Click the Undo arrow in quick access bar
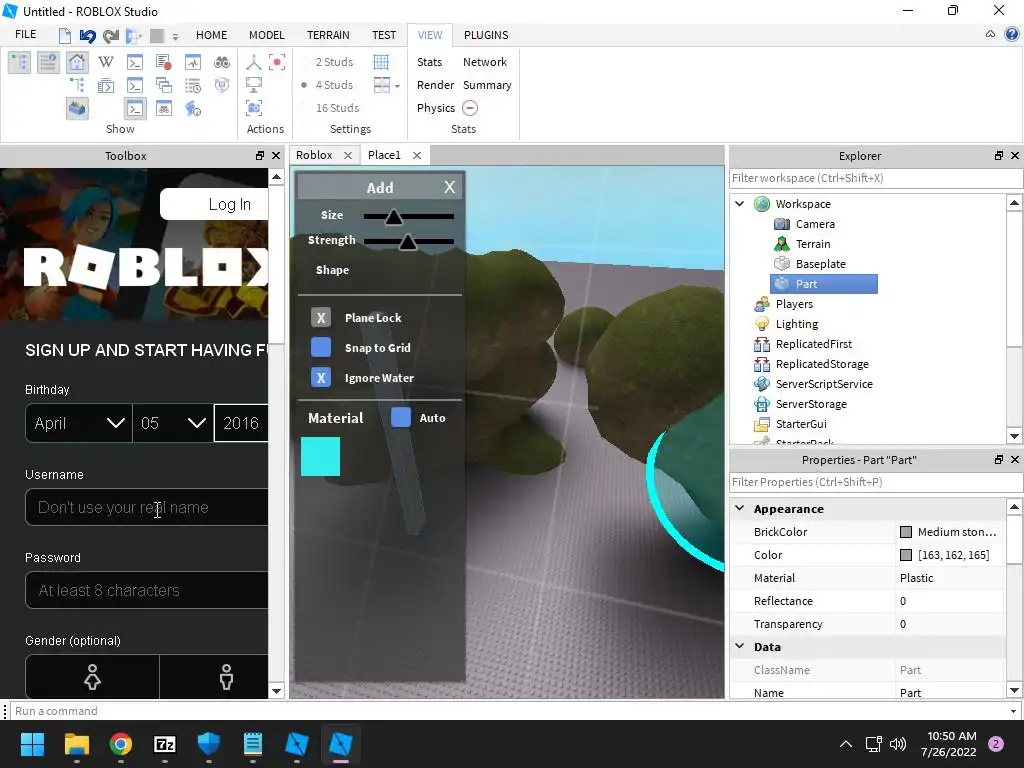Image resolution: width=1024 pixels, height=768 pixels. pos(88,35)
